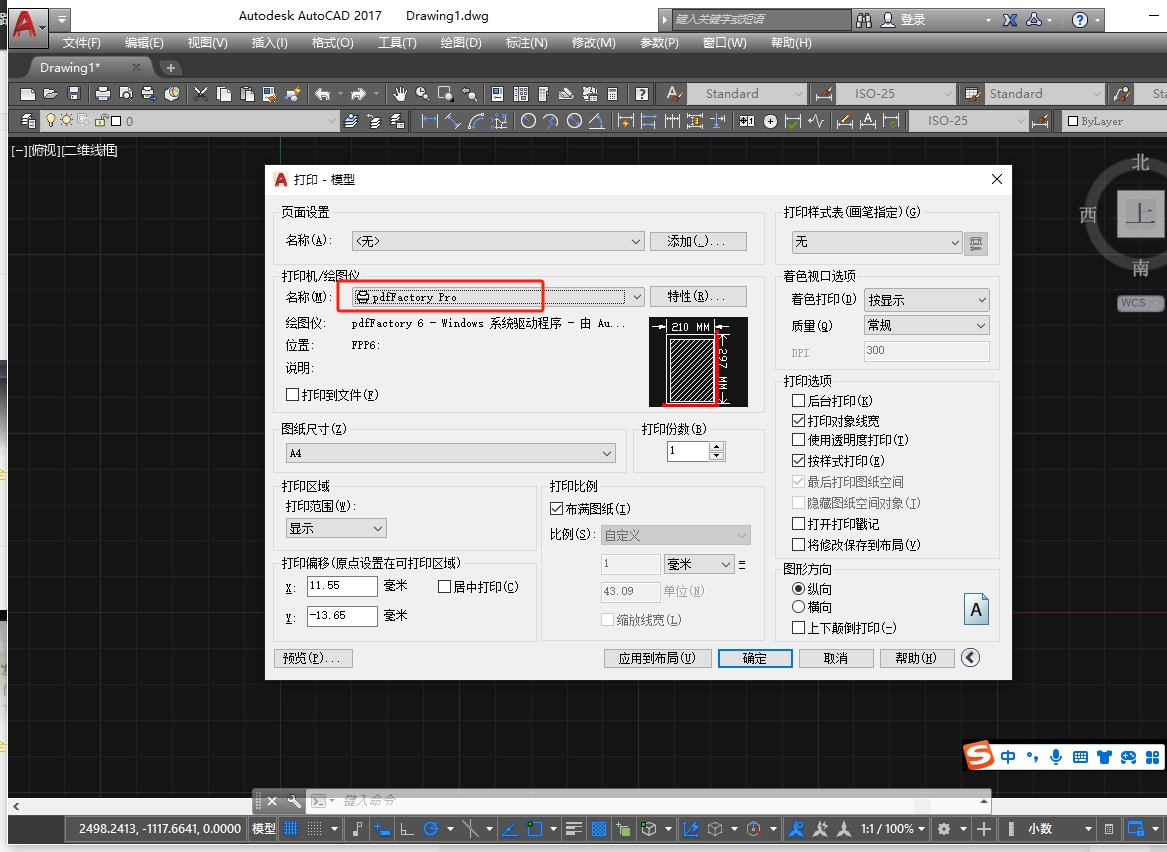
Task: Open the 质量 常规 dropdown
Action: [x=927, y=325]
